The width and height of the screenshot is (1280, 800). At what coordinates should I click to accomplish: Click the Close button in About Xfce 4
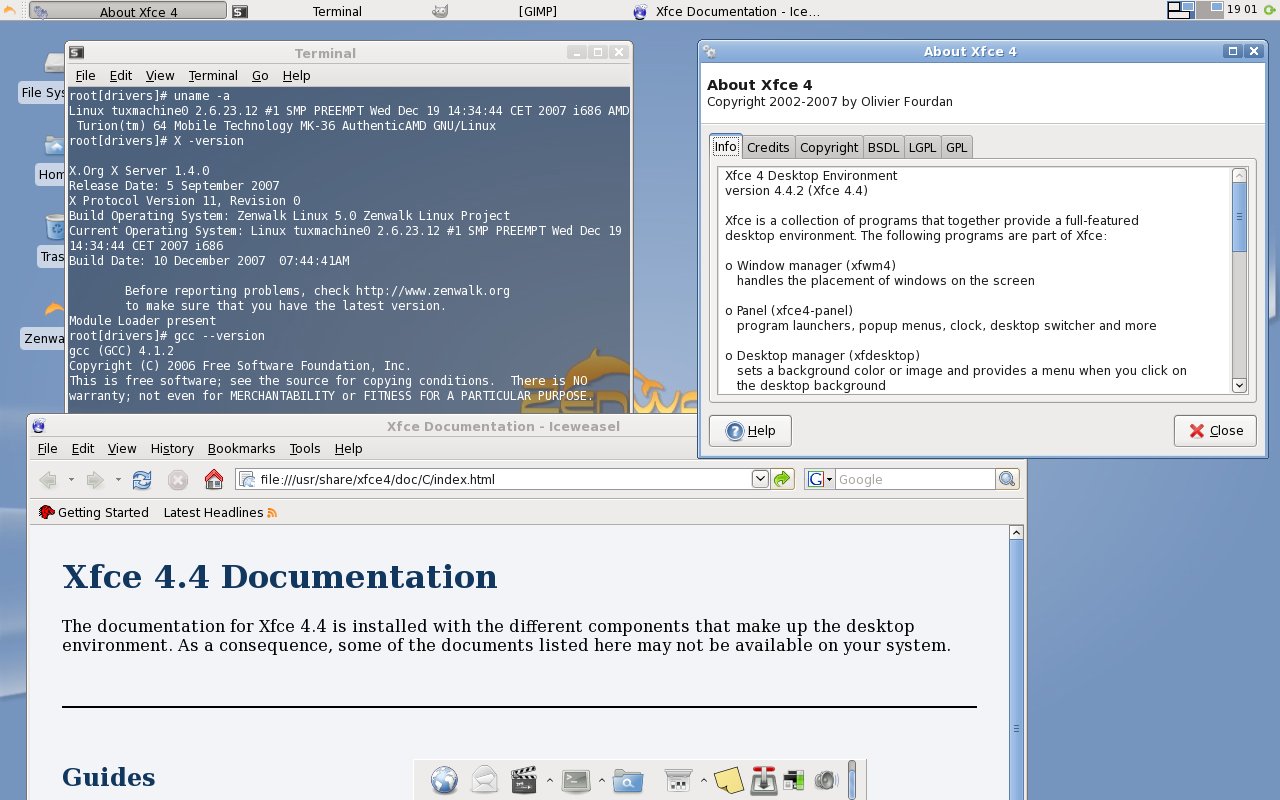click(1215, 431)
